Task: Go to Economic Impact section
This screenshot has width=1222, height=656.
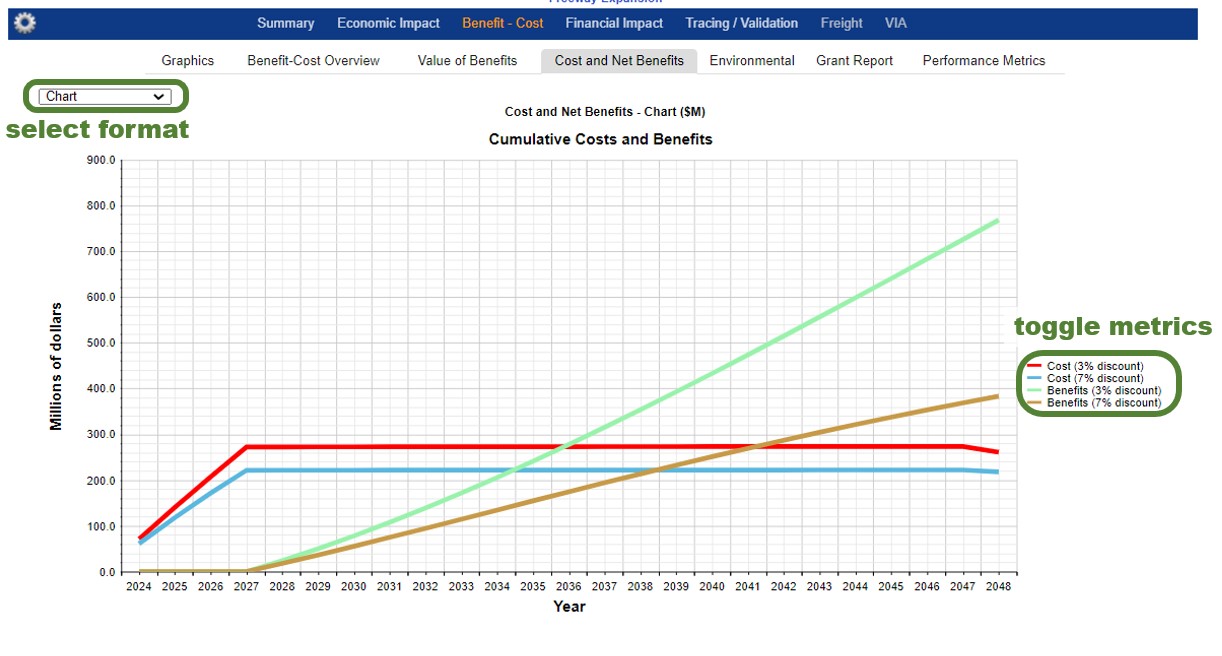Action: (x=388, y=23)
